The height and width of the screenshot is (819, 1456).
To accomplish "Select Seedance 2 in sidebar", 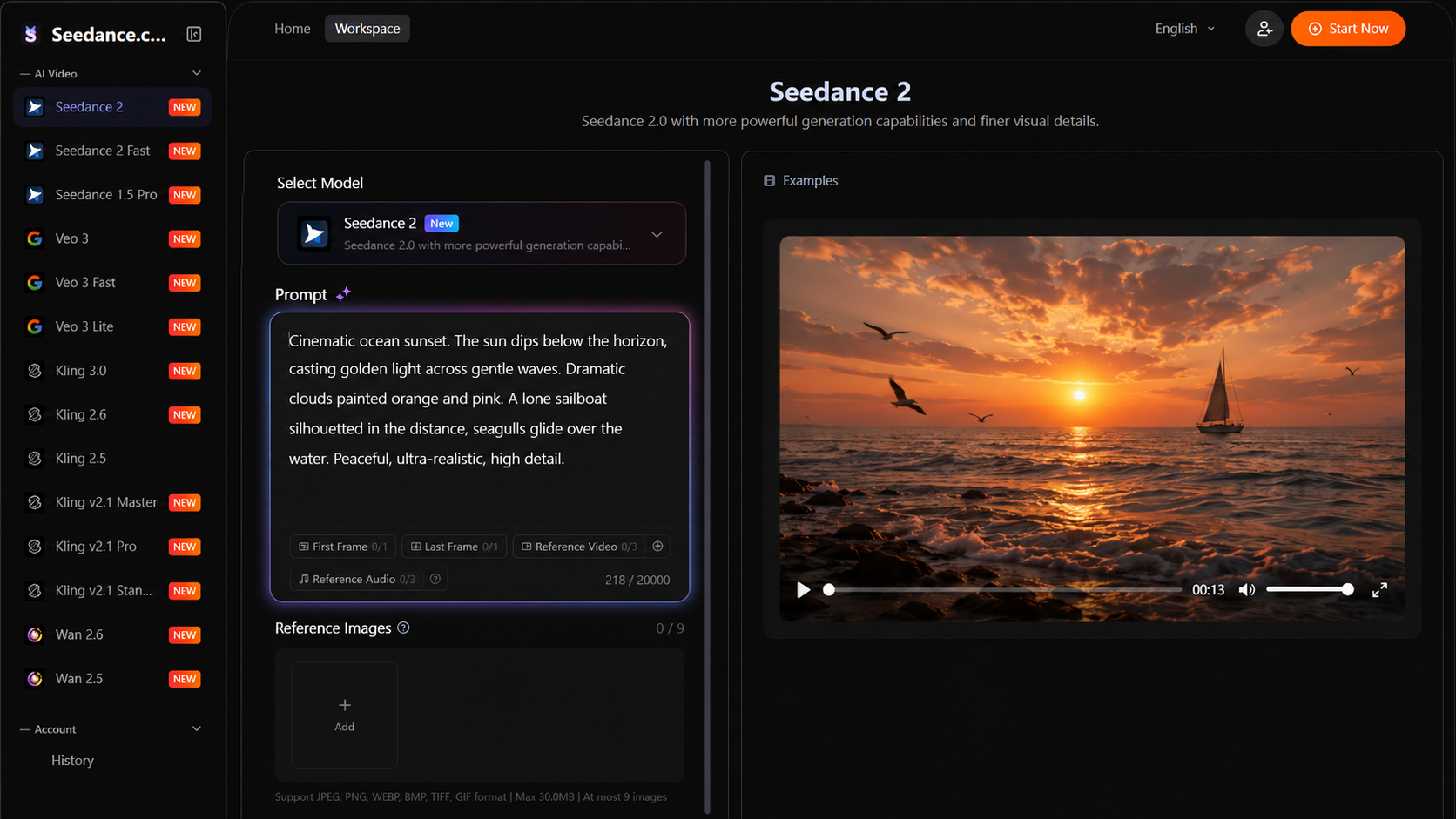I will pyautogui.click(x=112, y=107).
